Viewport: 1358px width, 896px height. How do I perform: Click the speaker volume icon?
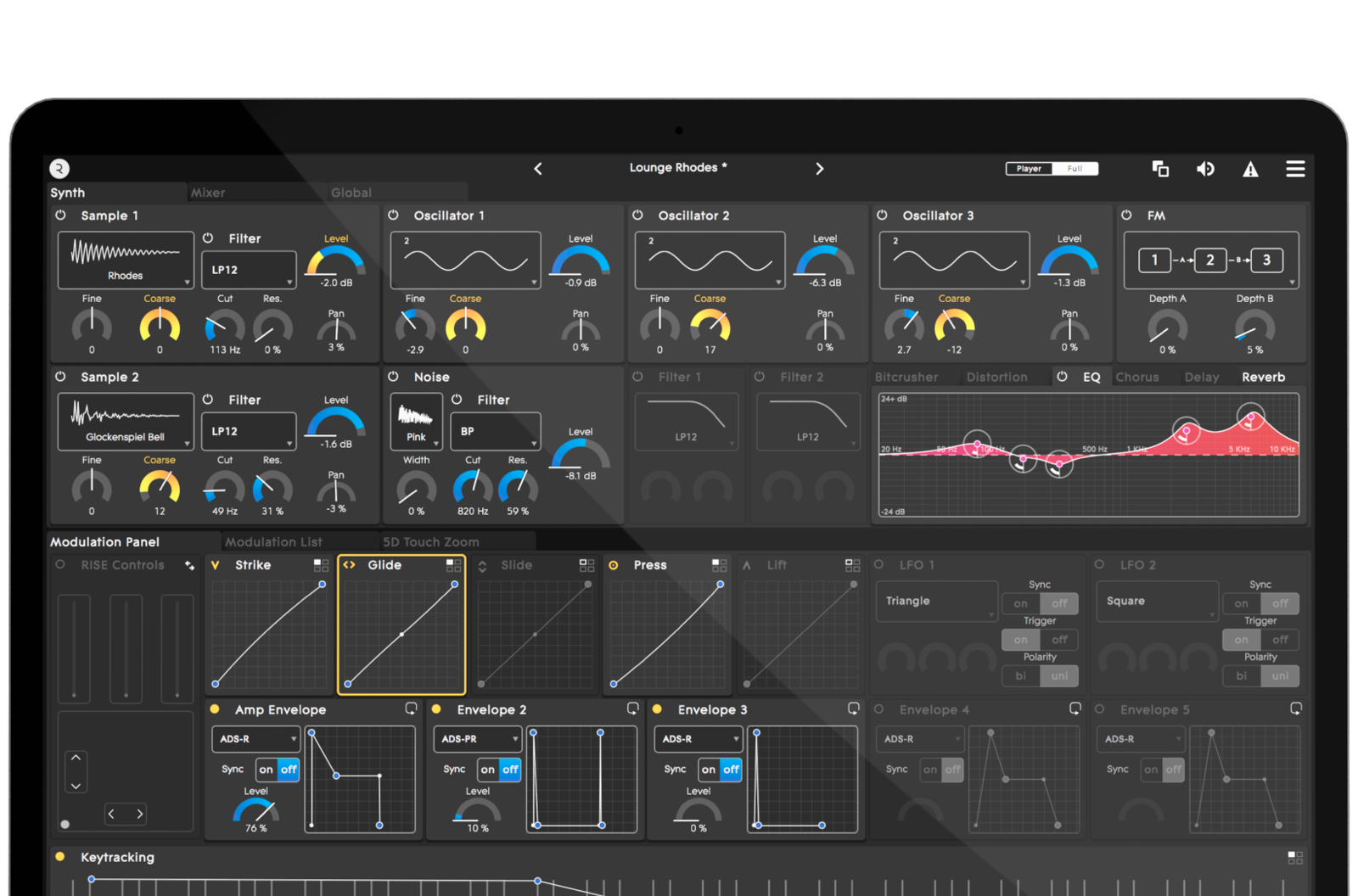point(1205,169)
